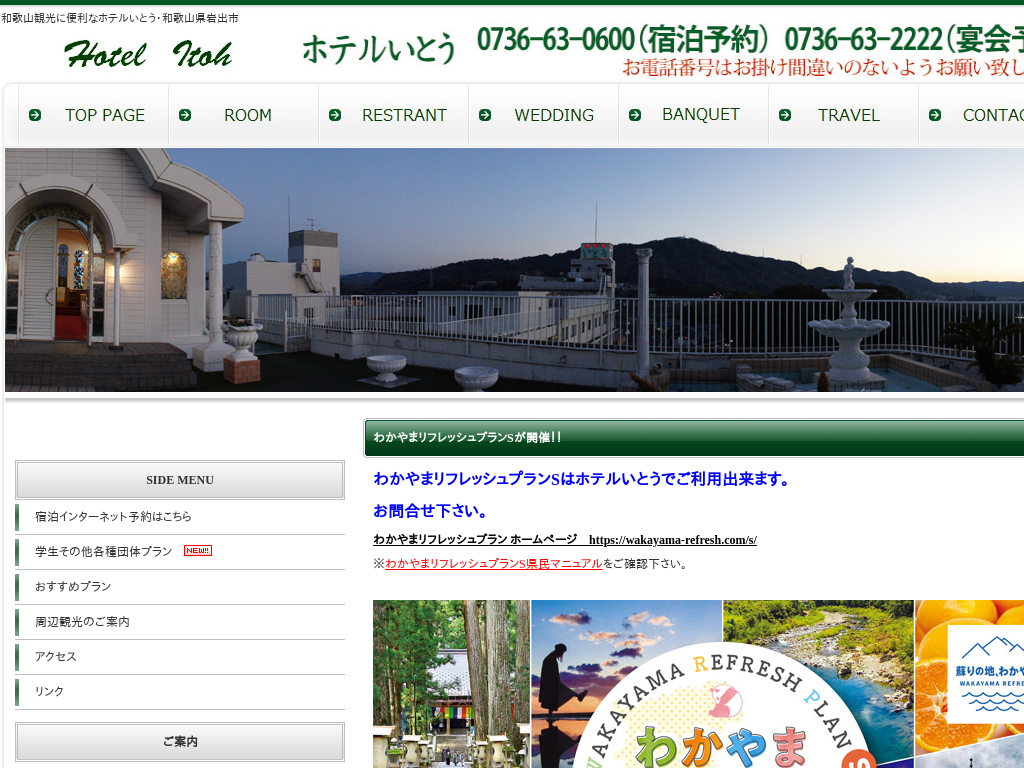
Task: Click the ホテルいとう title text
Action: coord(379,49)
